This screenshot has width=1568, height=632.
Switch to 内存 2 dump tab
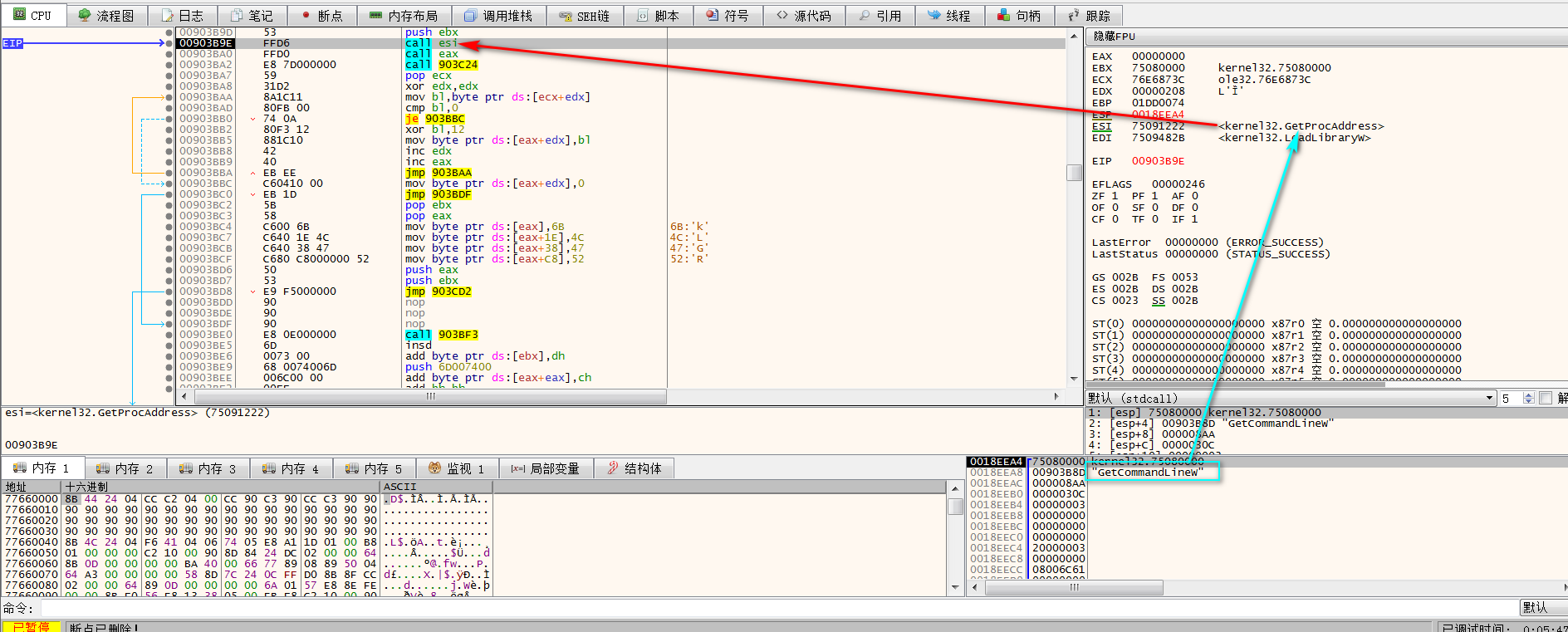[x=125, y=469]
